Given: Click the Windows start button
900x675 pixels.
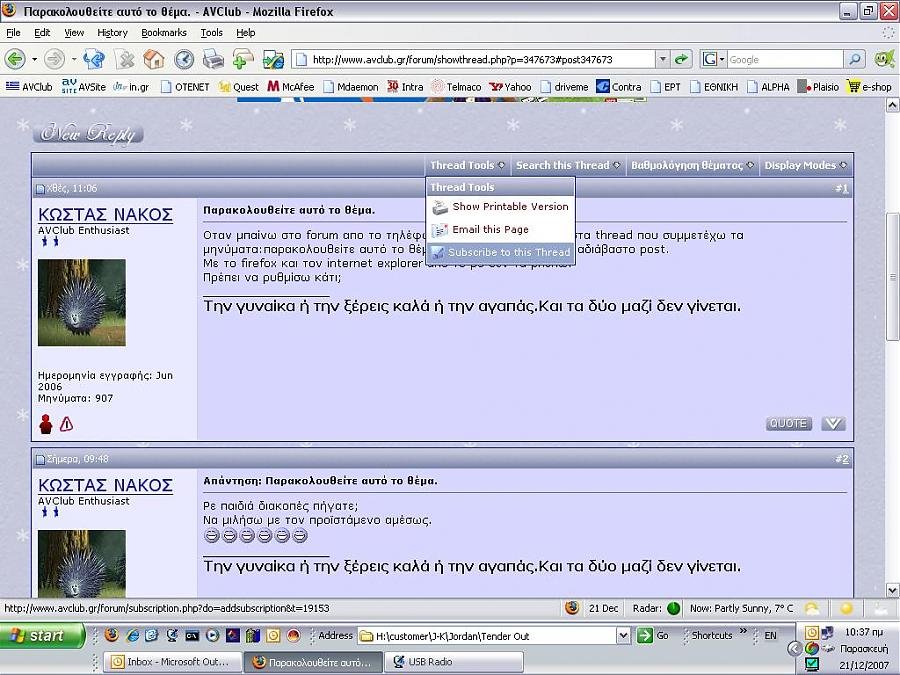Looking at the screenshot, I should [41, 635].
